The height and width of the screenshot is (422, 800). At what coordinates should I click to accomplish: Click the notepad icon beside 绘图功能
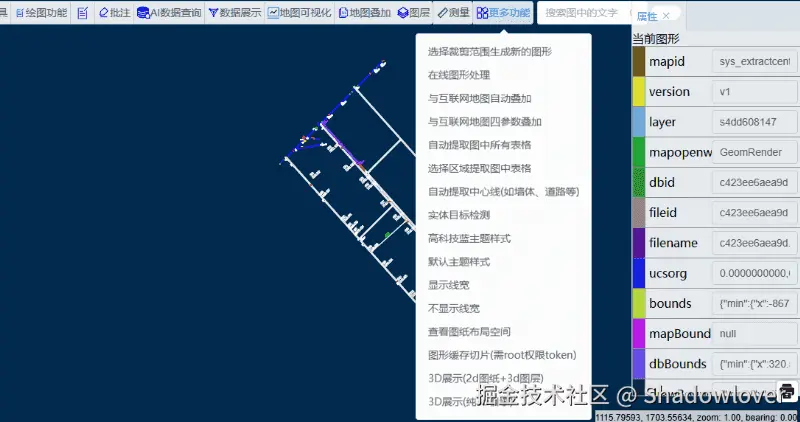click(83, 13)
